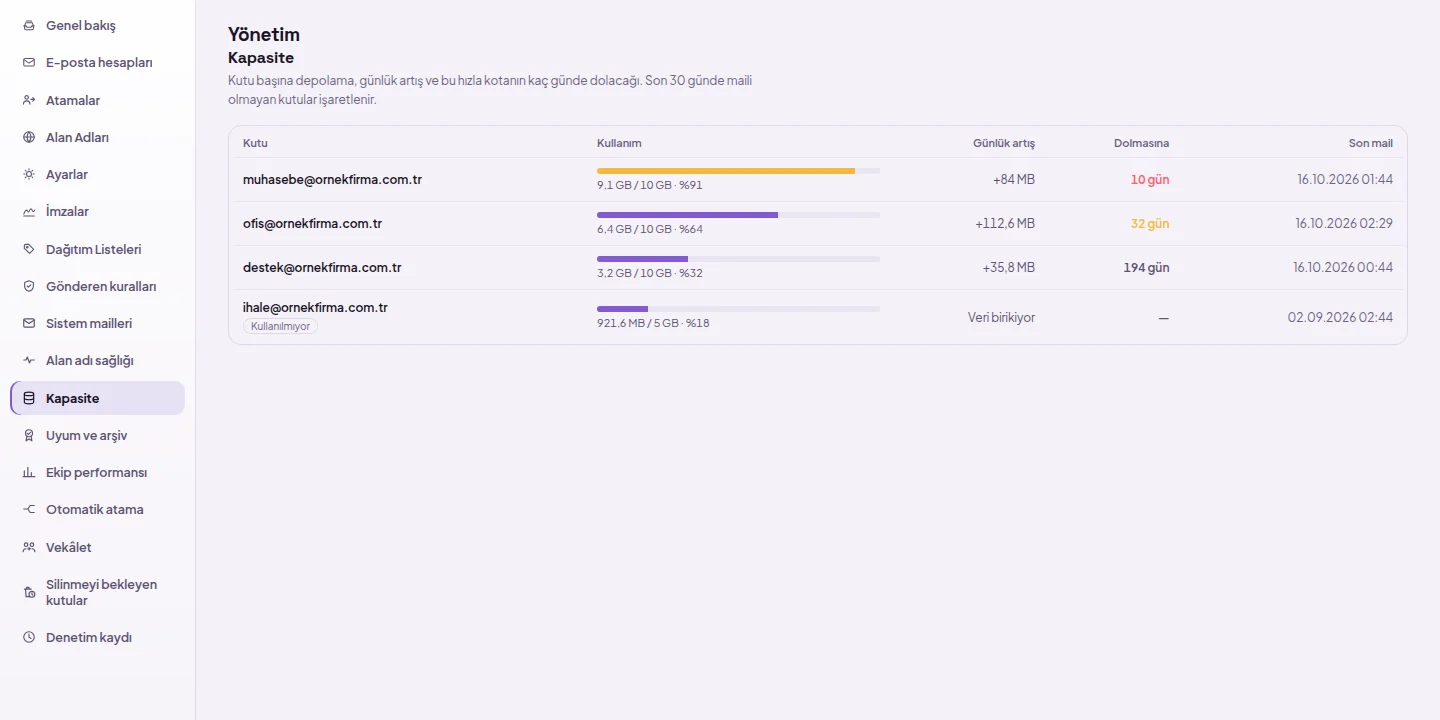
Task: Click the Dolmasına column header
Action: click(1141, 143)
